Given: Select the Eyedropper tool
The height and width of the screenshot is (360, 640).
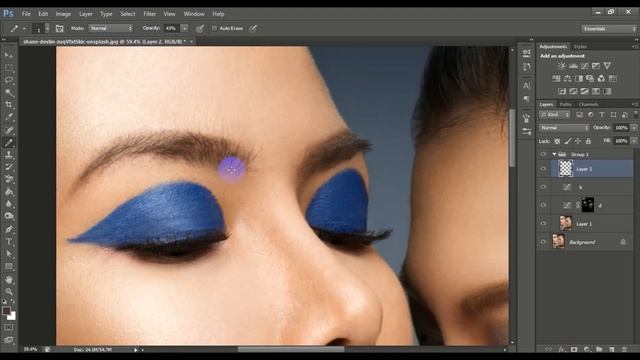Looking at the screenshot, I should coord(9,117).
